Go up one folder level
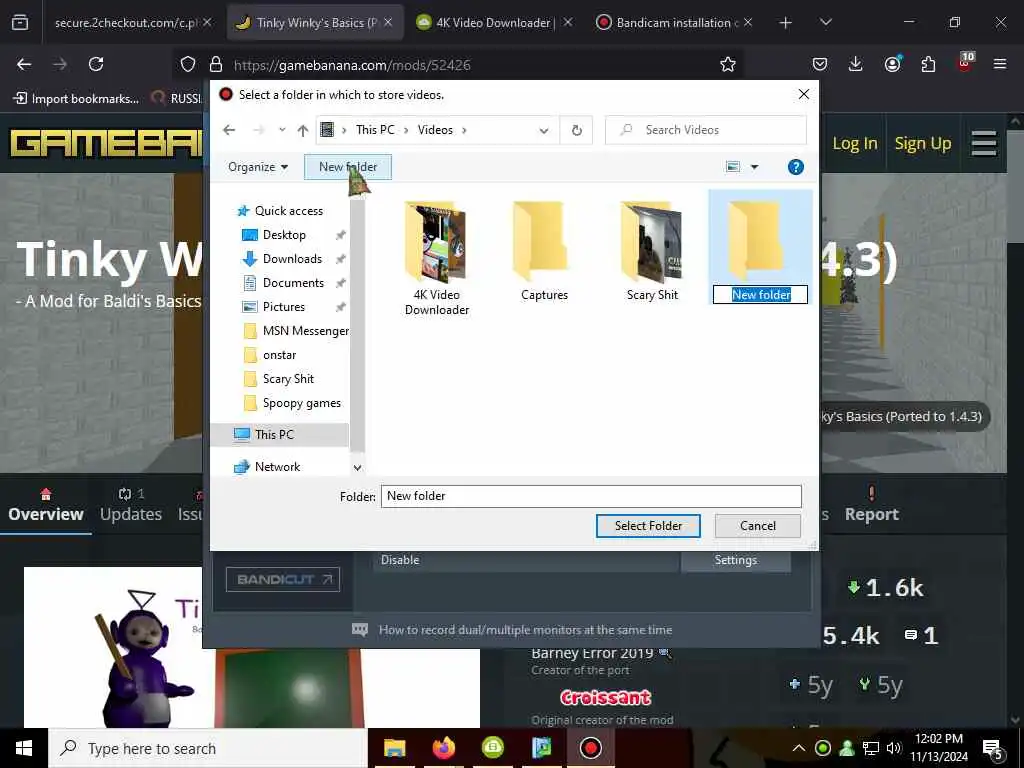This screenshot has height=768, width=1024. (302, 130)
